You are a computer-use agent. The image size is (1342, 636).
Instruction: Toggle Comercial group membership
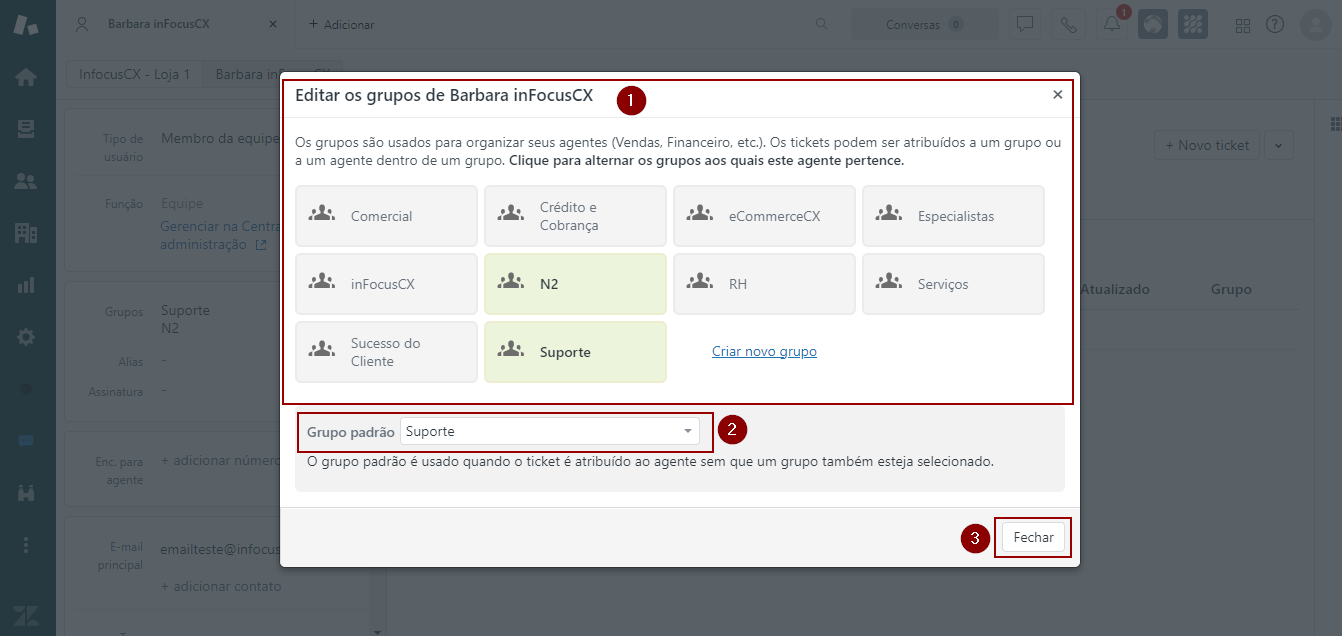click(x=386, y=216)
